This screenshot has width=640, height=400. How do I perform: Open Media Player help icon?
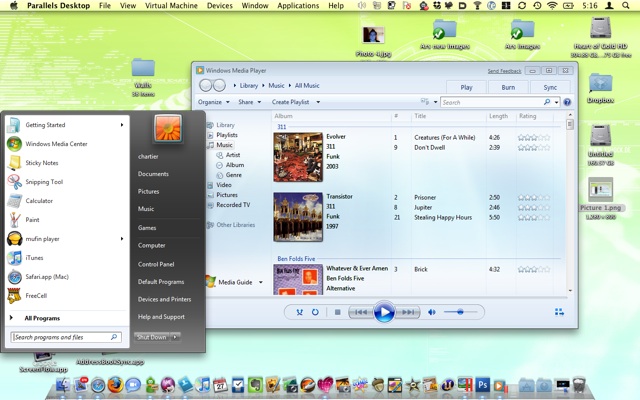[x=567, y=102]
